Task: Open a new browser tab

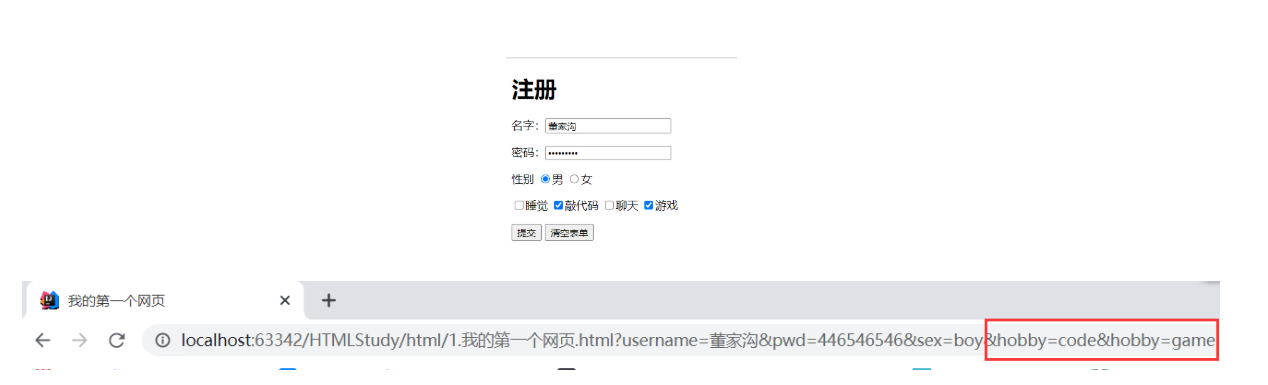Action: (328, 300)
